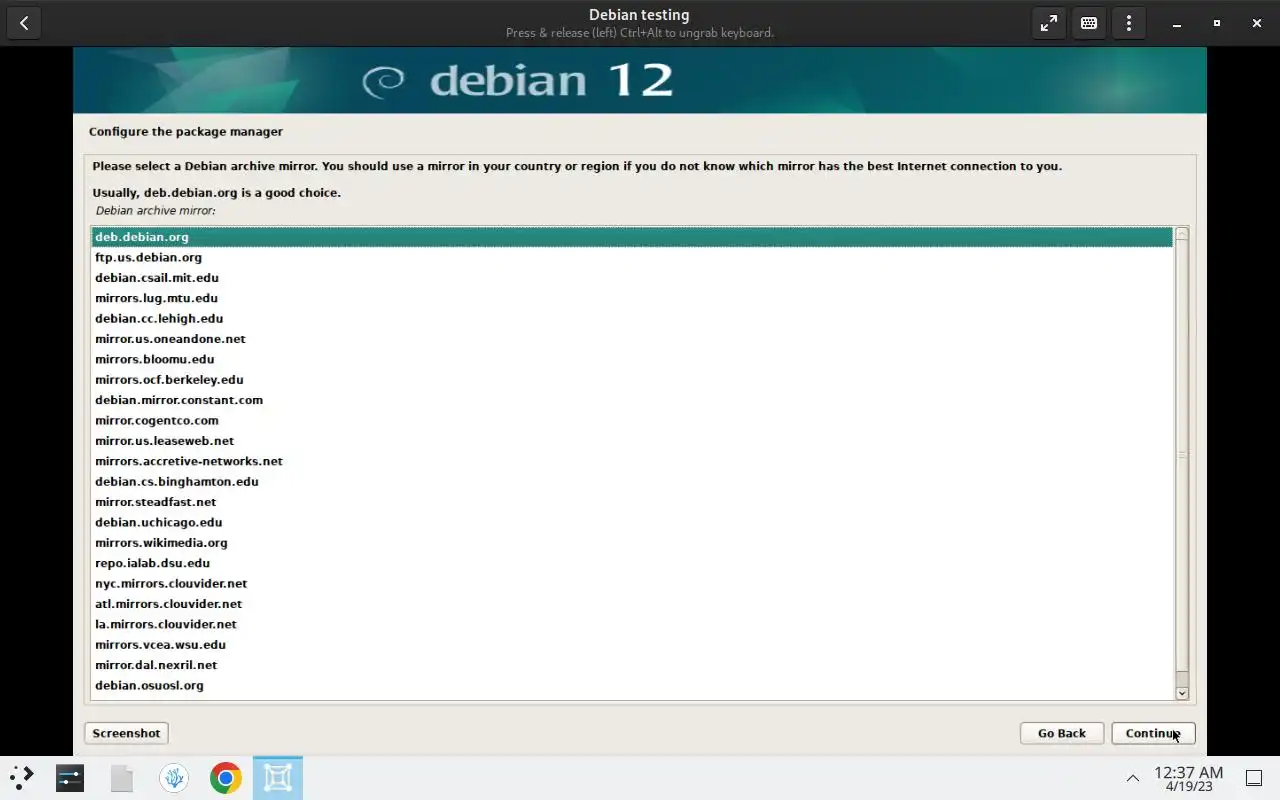Click the mirror list scroll down arrow
Image resolution: width=1280 pixels, height=800 pixels.
tap(1182, 693)
